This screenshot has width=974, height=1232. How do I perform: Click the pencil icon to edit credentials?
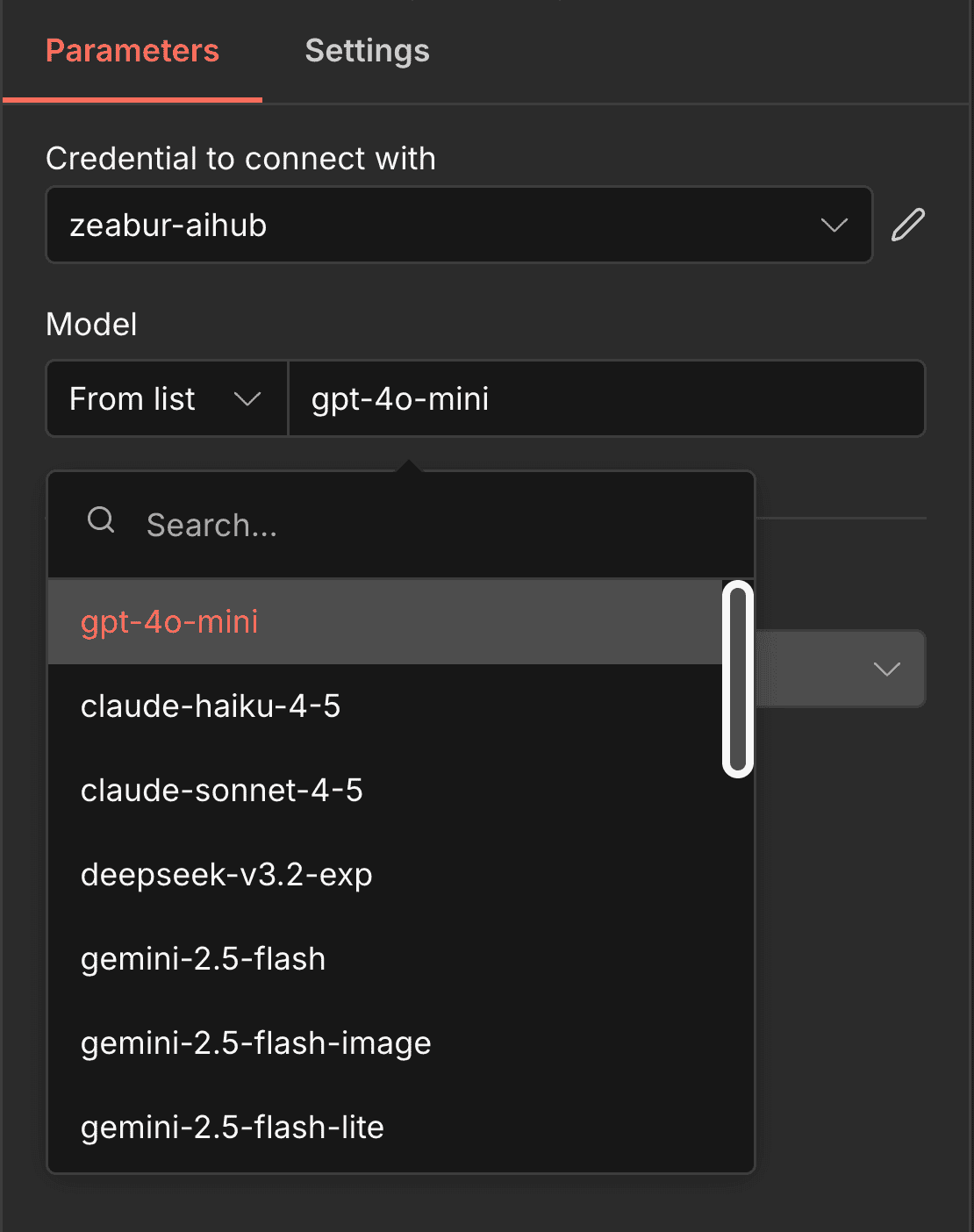coord(908,225)
